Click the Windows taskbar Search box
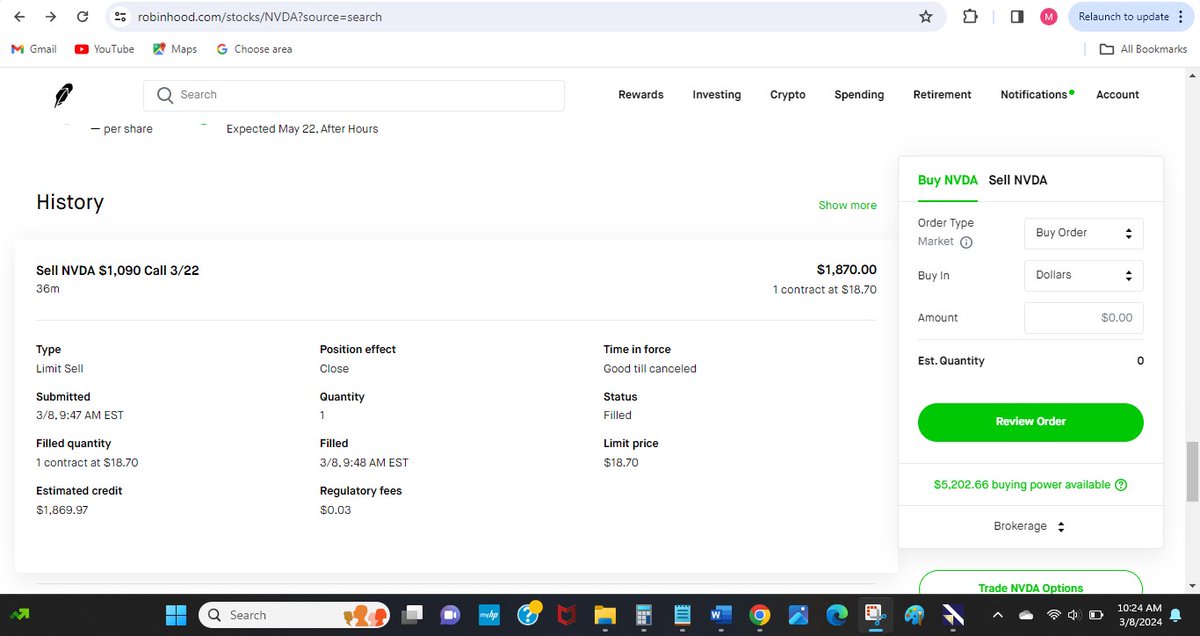This screenshot has width=1200, height=636. coord(295,615)
